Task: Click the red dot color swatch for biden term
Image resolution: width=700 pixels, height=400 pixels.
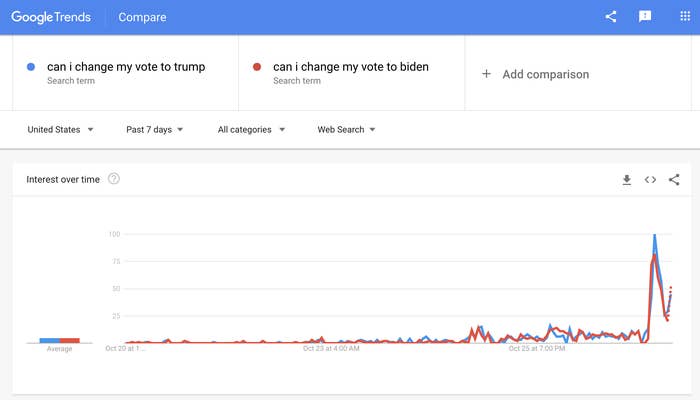Action: 257,67
